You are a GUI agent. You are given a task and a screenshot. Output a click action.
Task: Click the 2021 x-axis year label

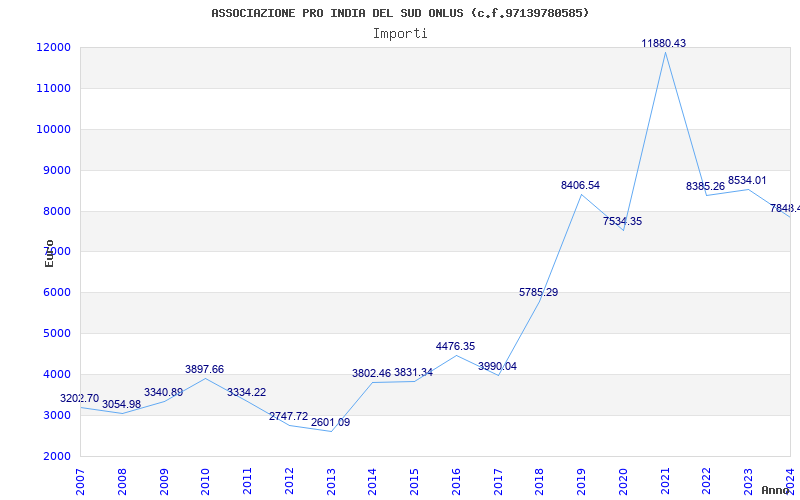[x=665, y=482]
